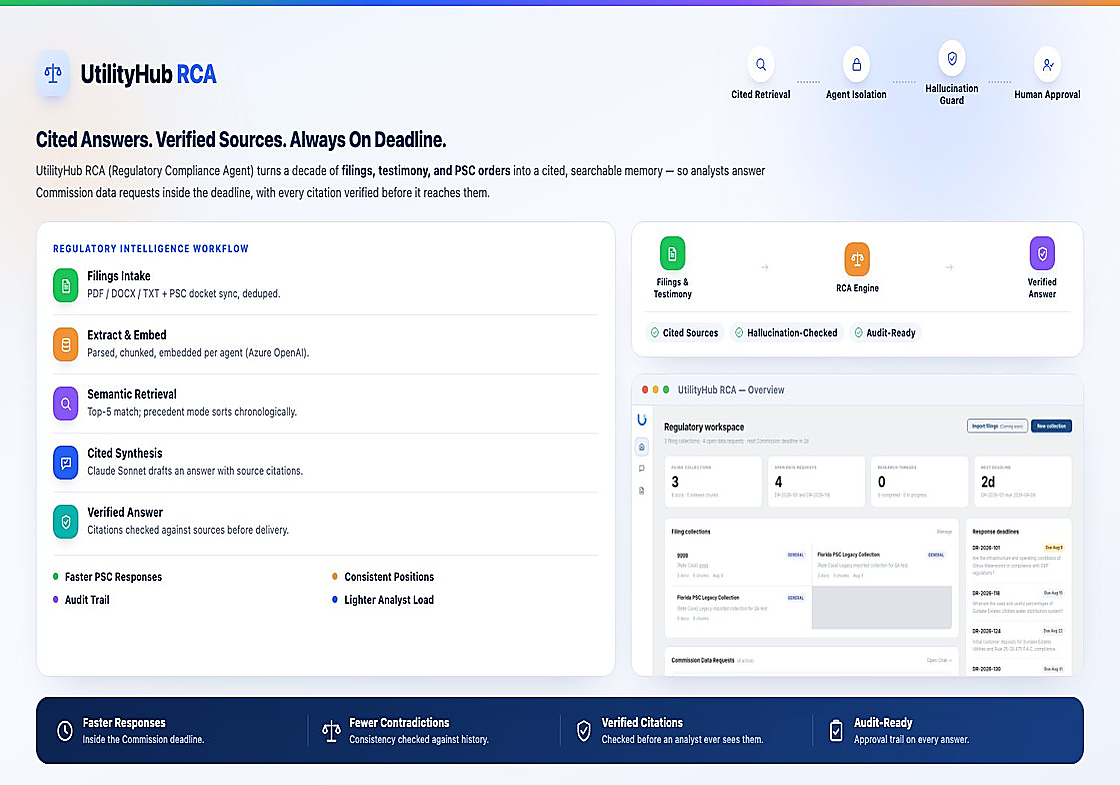Open the Open Data Requests card showing 4
This screenshot has height=785, width=1120.
point(816,481)
